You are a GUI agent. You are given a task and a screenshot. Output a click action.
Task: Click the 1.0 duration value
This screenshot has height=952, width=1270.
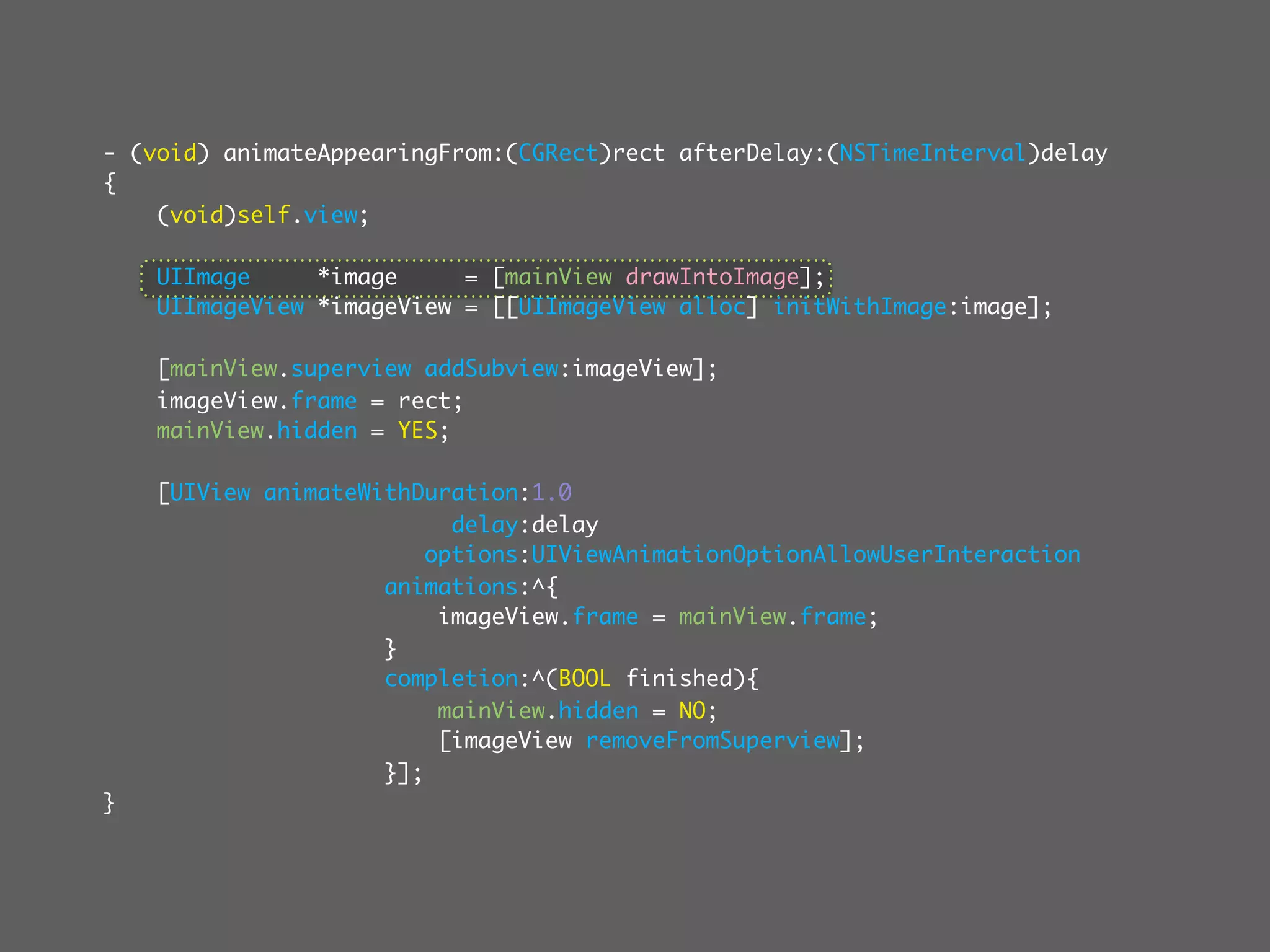click(x=551, y=493)
